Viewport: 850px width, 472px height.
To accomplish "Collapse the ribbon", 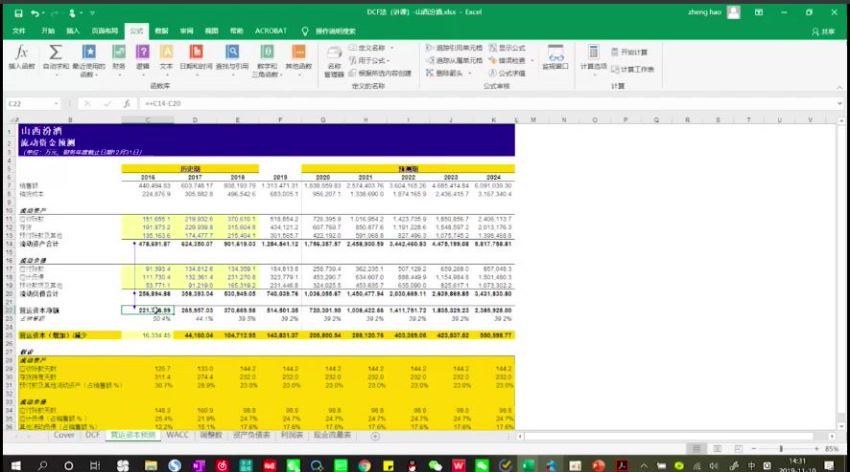I will pos(840,88).
